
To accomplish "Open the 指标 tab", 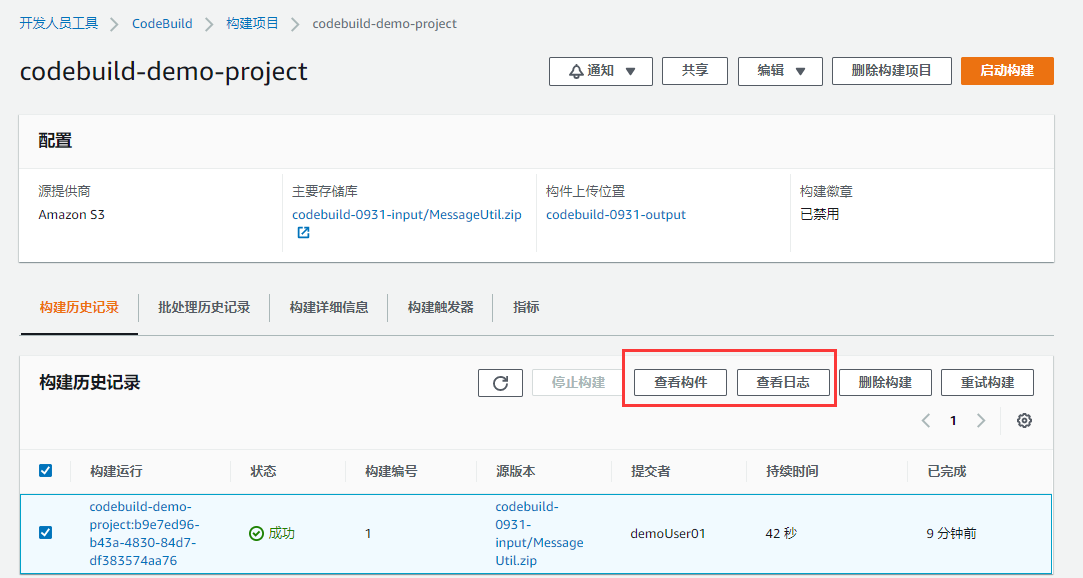I will 526,307.
